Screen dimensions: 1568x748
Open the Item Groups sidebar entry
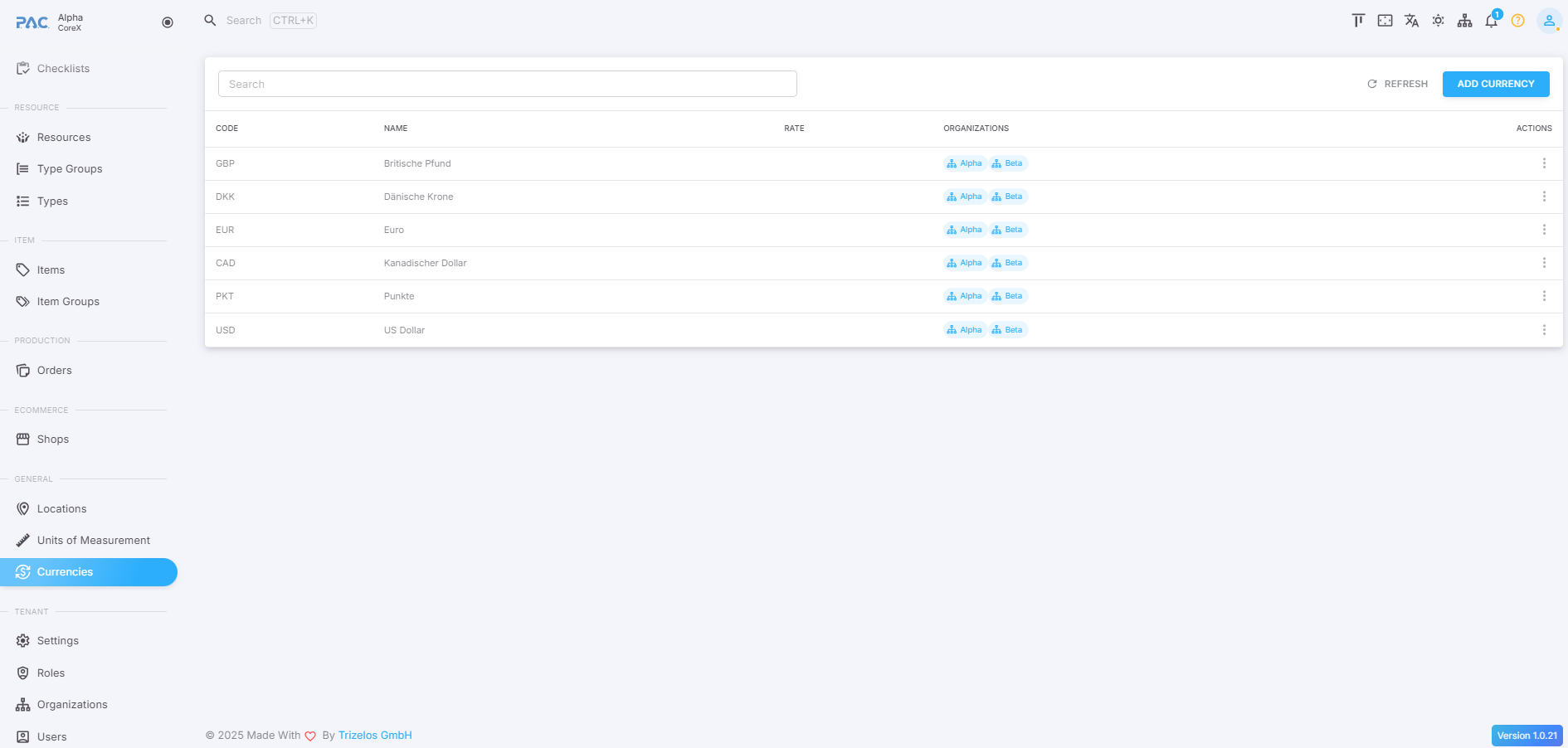point(68,302)
